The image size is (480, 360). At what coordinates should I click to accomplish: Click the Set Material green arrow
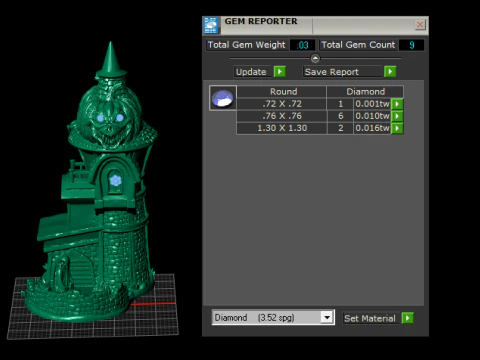click(408, 318)
